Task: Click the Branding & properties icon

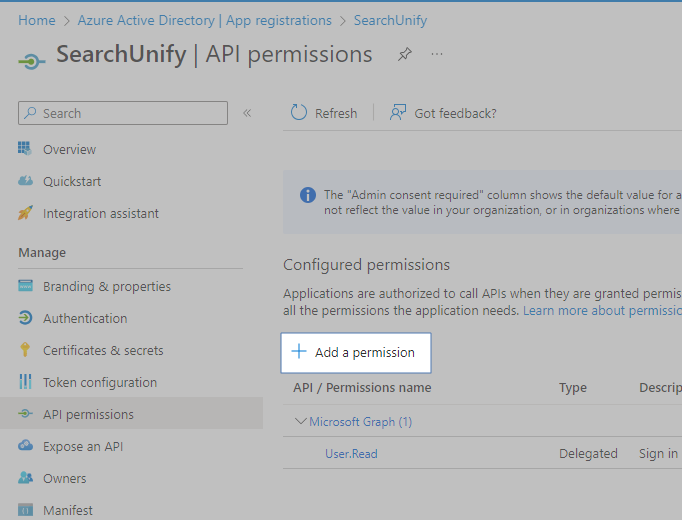Action: point(26,286)
